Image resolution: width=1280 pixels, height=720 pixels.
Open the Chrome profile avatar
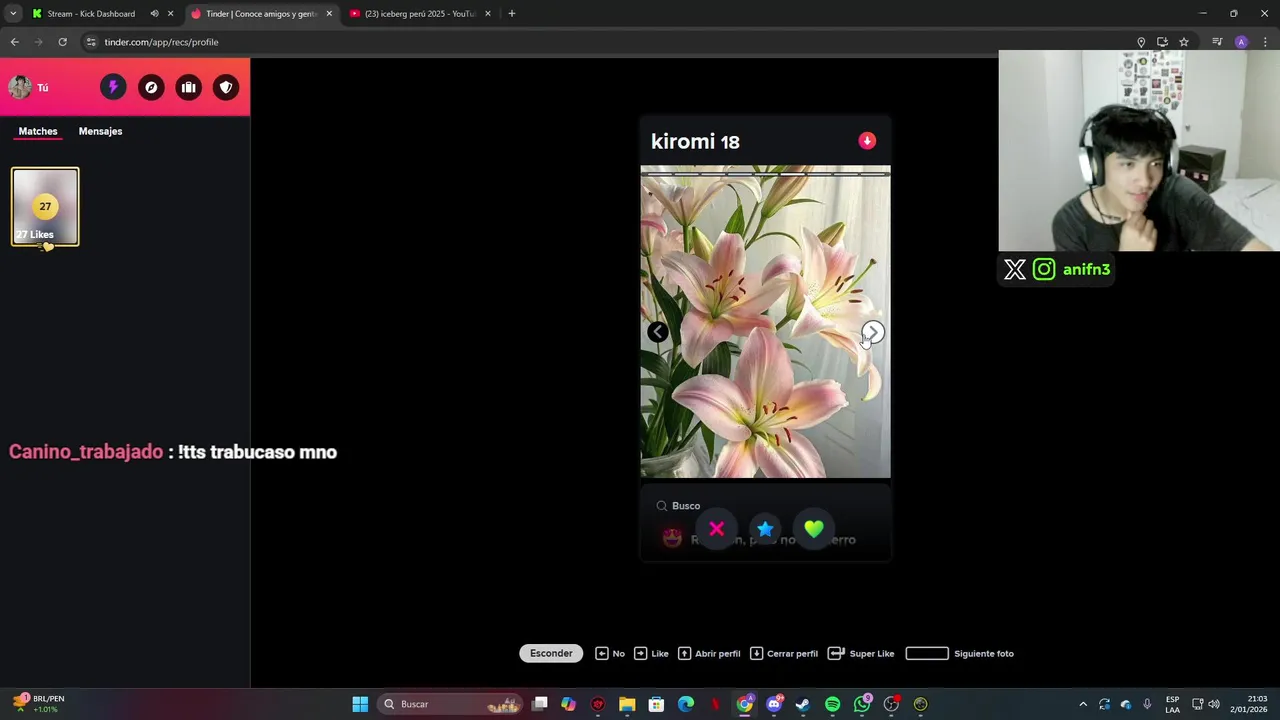pyautogui.click(x=1241, y=42)
